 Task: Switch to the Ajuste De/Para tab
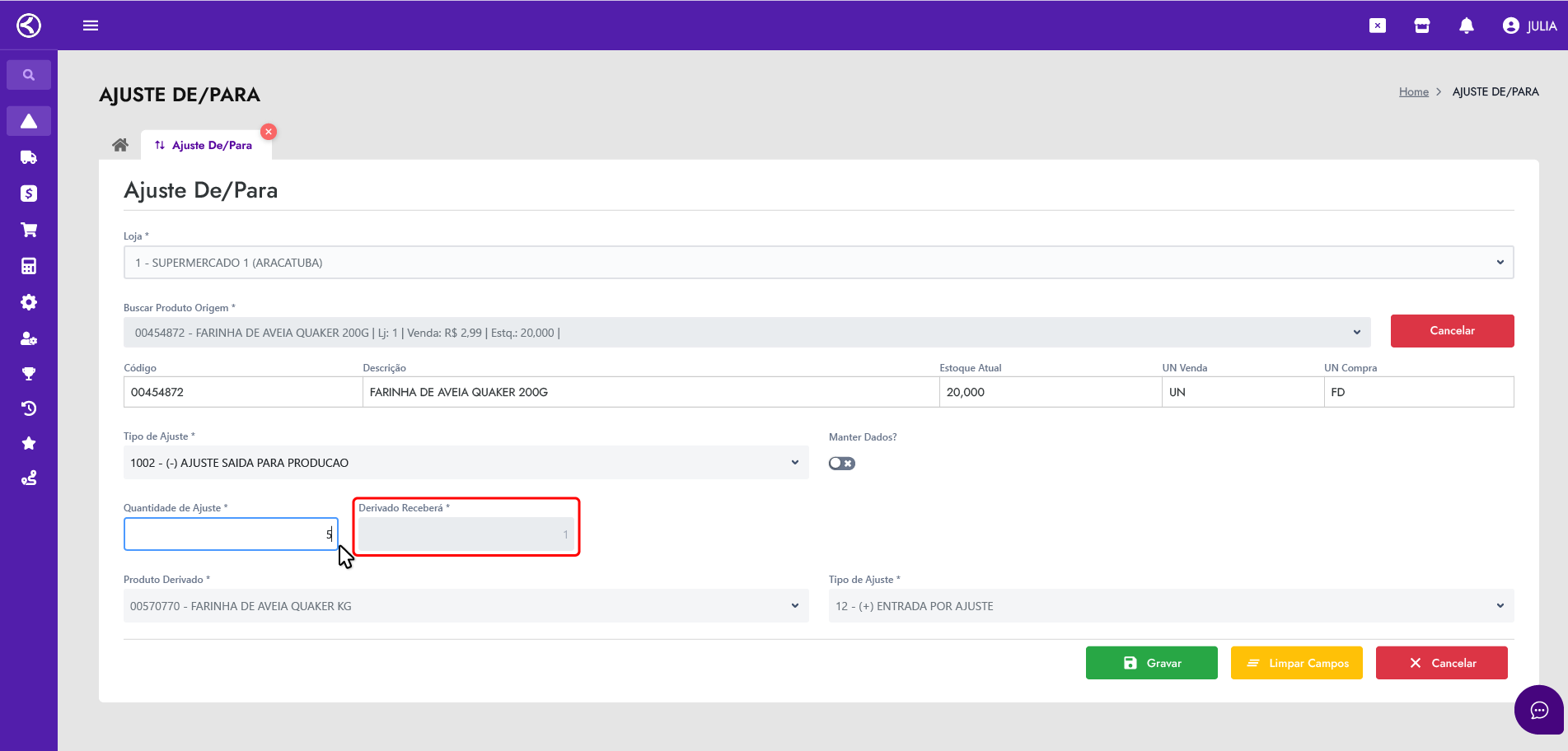point(204,146)
